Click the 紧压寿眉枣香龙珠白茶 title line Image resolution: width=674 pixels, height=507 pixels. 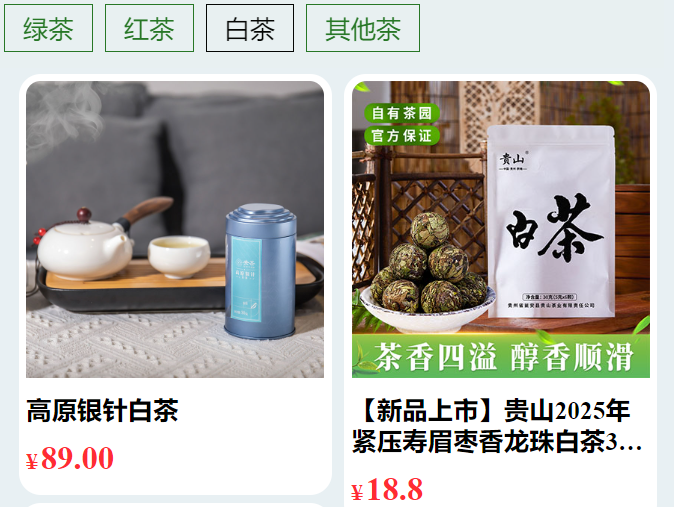pos(496,442)
